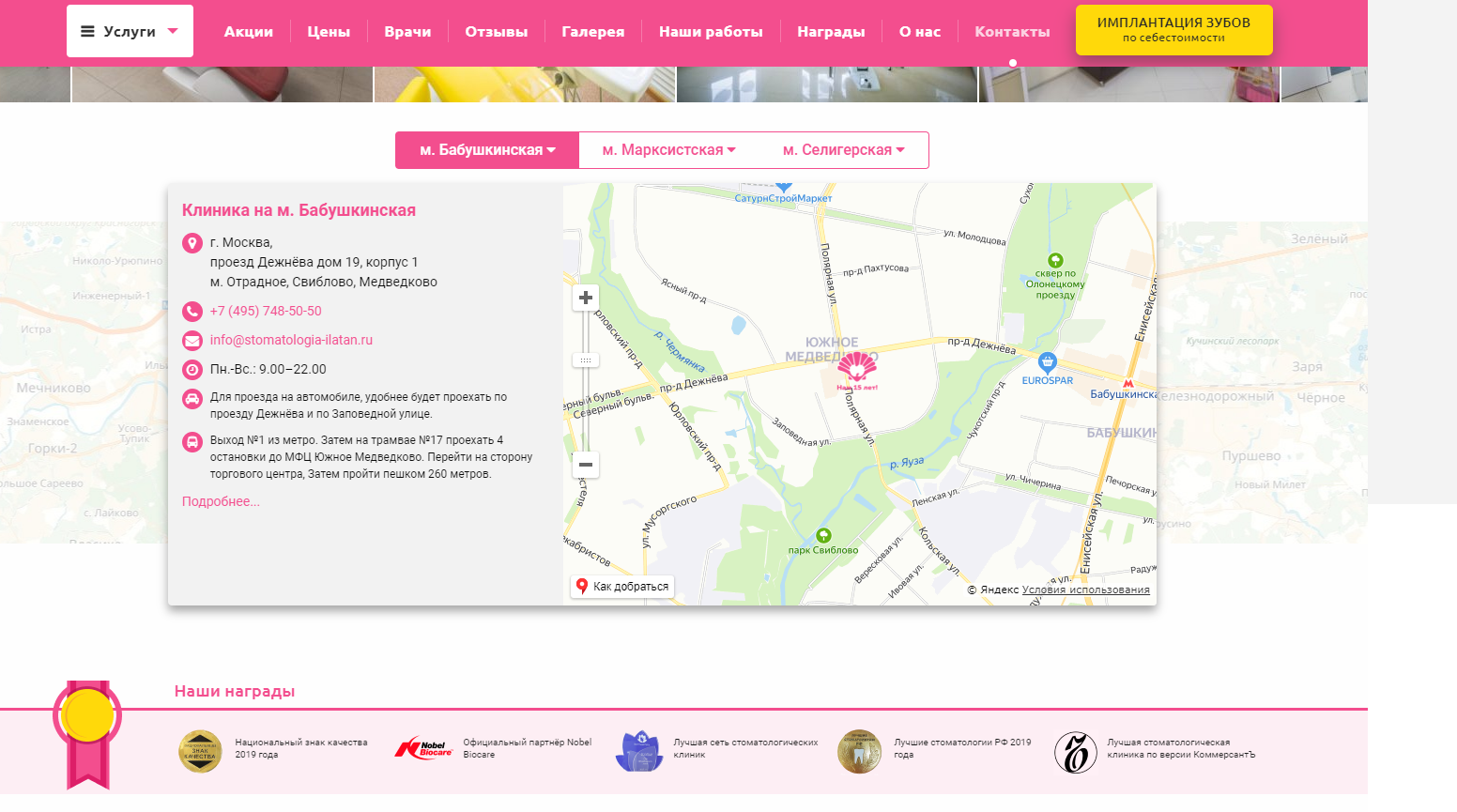Expand the м. Марксистская clinic dropdown

point(668,150)
